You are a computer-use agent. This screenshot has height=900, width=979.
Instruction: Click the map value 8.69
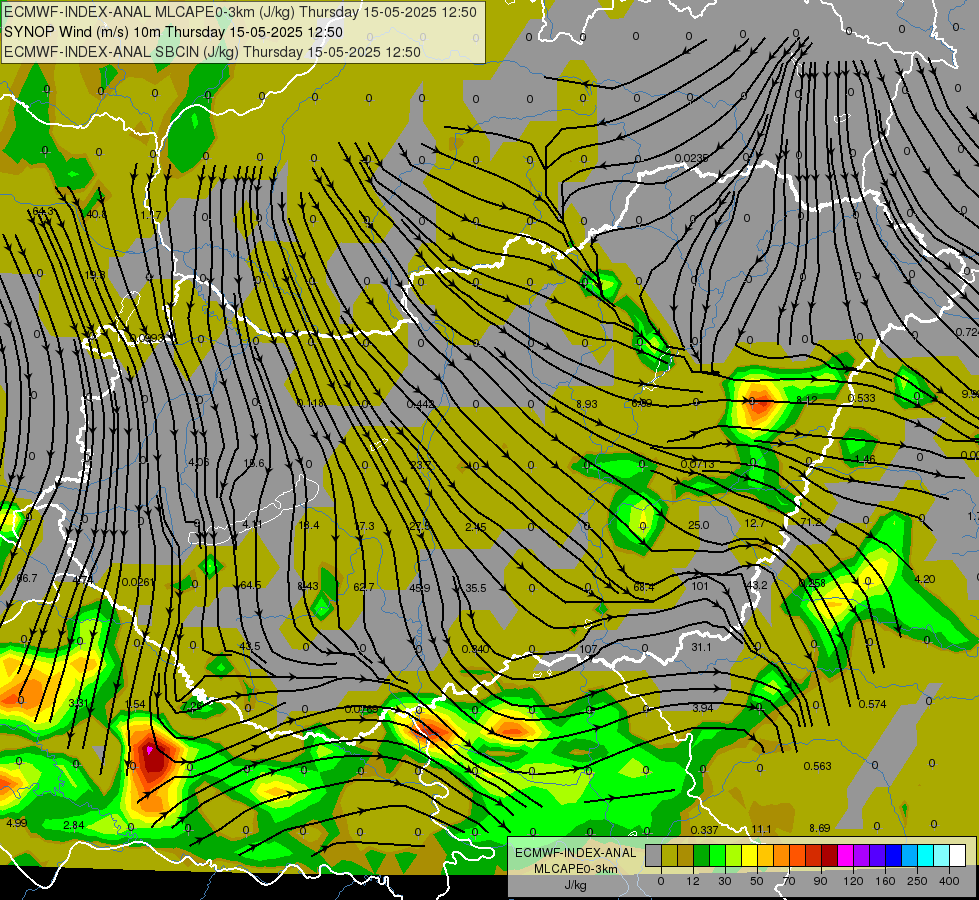tap(819, 828)
